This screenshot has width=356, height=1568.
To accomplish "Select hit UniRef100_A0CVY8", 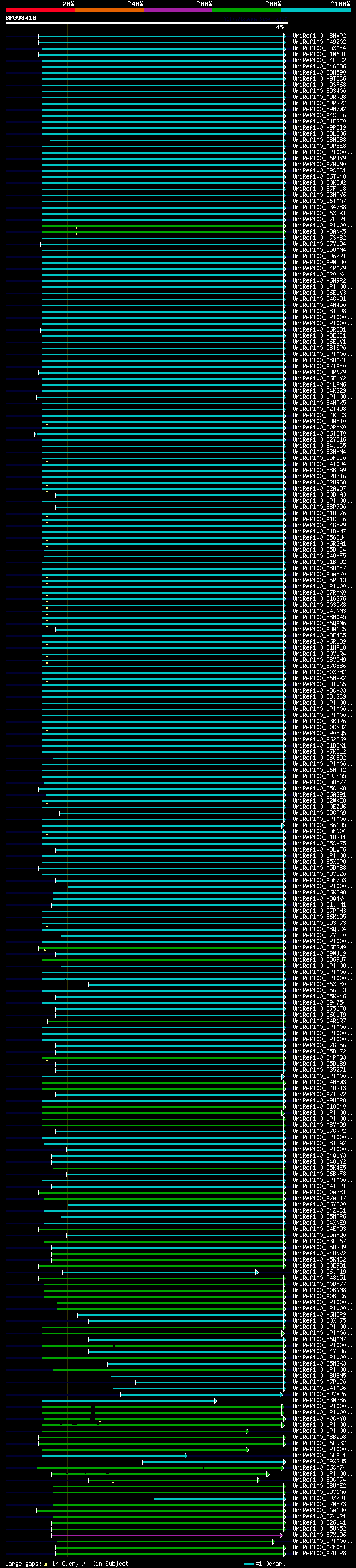I will 319,1418.
